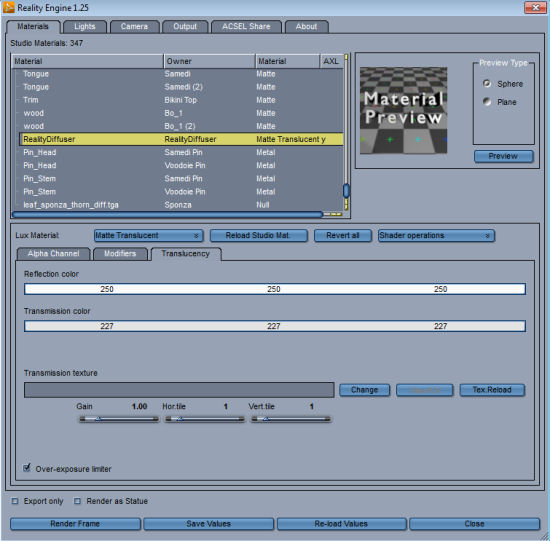
Task: Click Reload Studio Mat. button
Action: (x=259, y=235)
